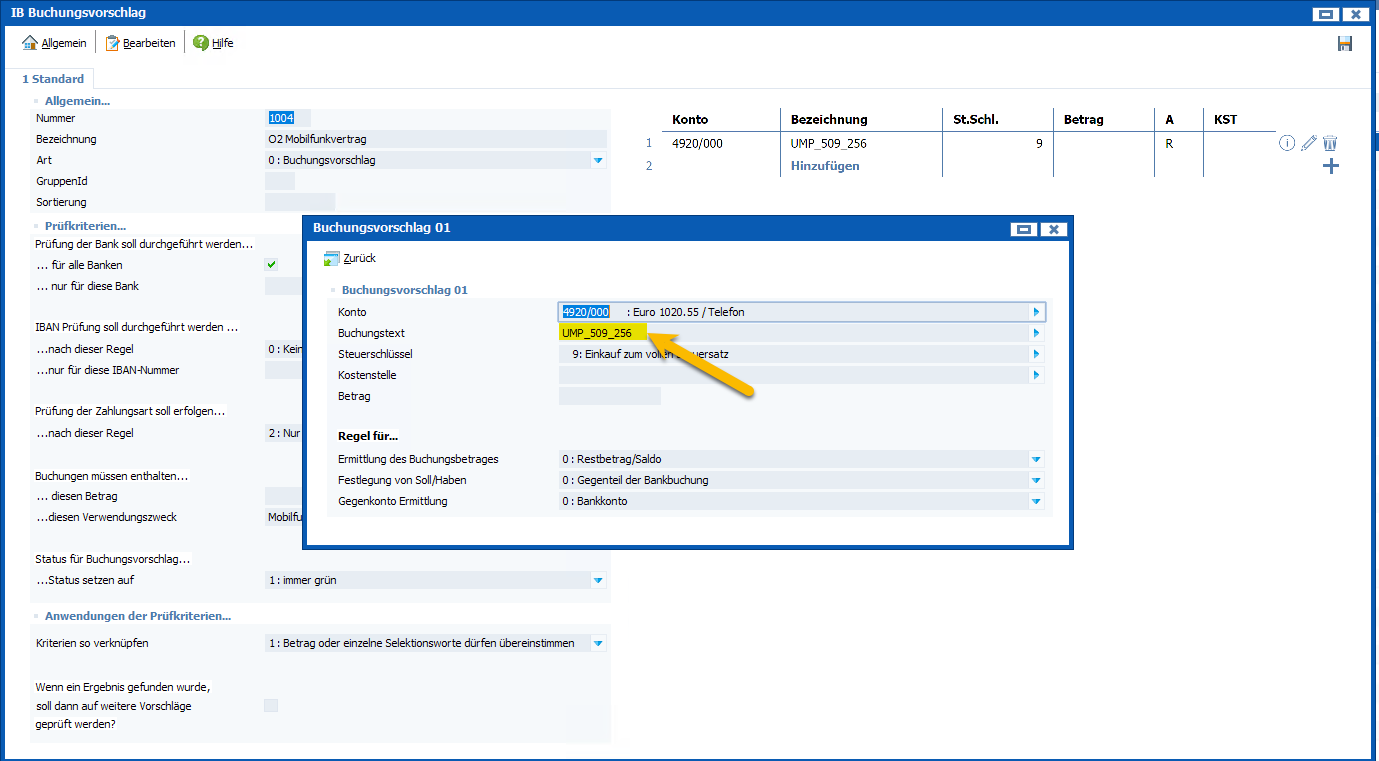This screenshot has width=1379, height=761.
Task: Enable checking for further proposals checkbox
Action: pos(271,706)
